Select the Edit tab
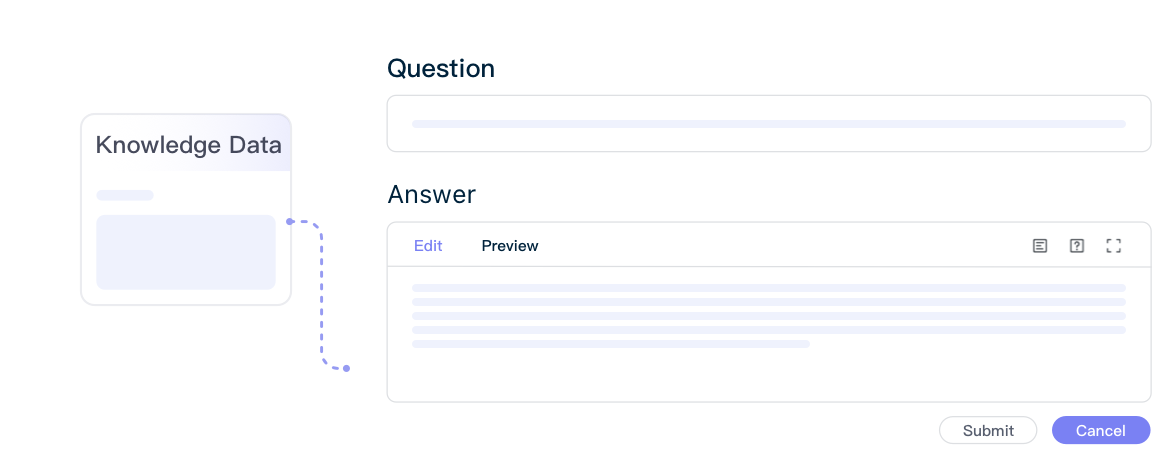 pyautogui.click(x=428, y=246)
